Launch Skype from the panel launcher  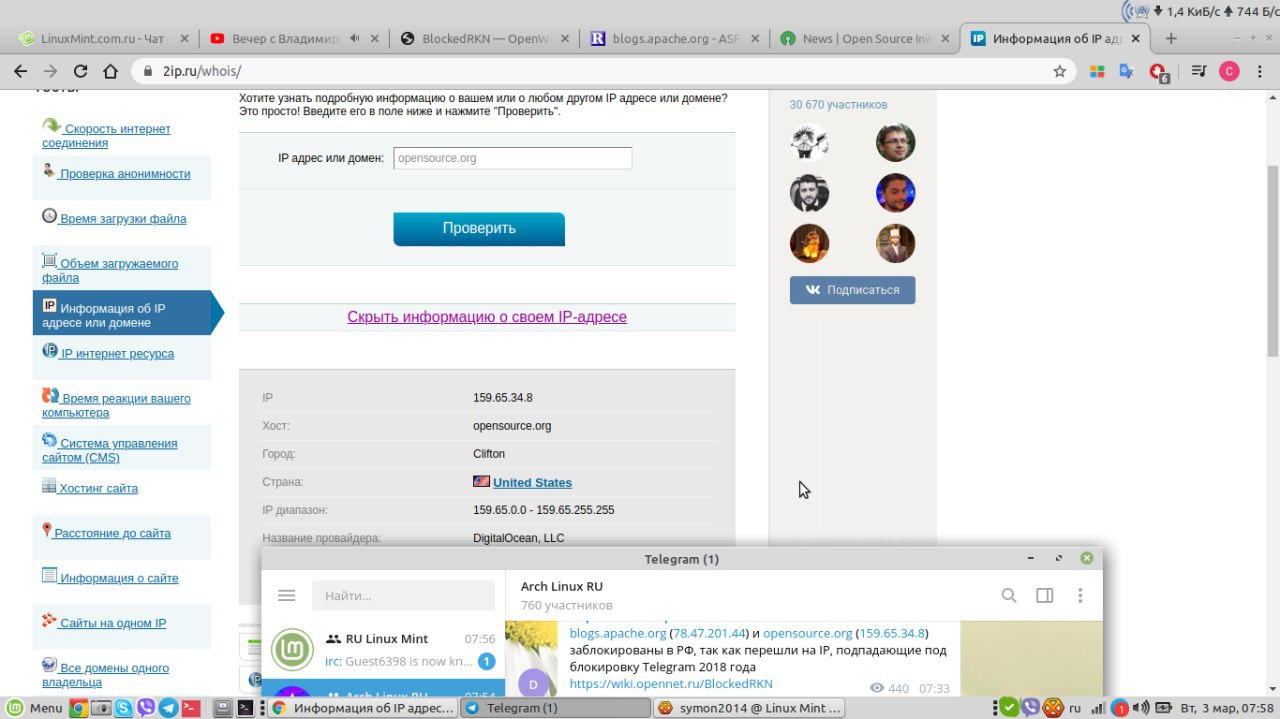(123, 708)
